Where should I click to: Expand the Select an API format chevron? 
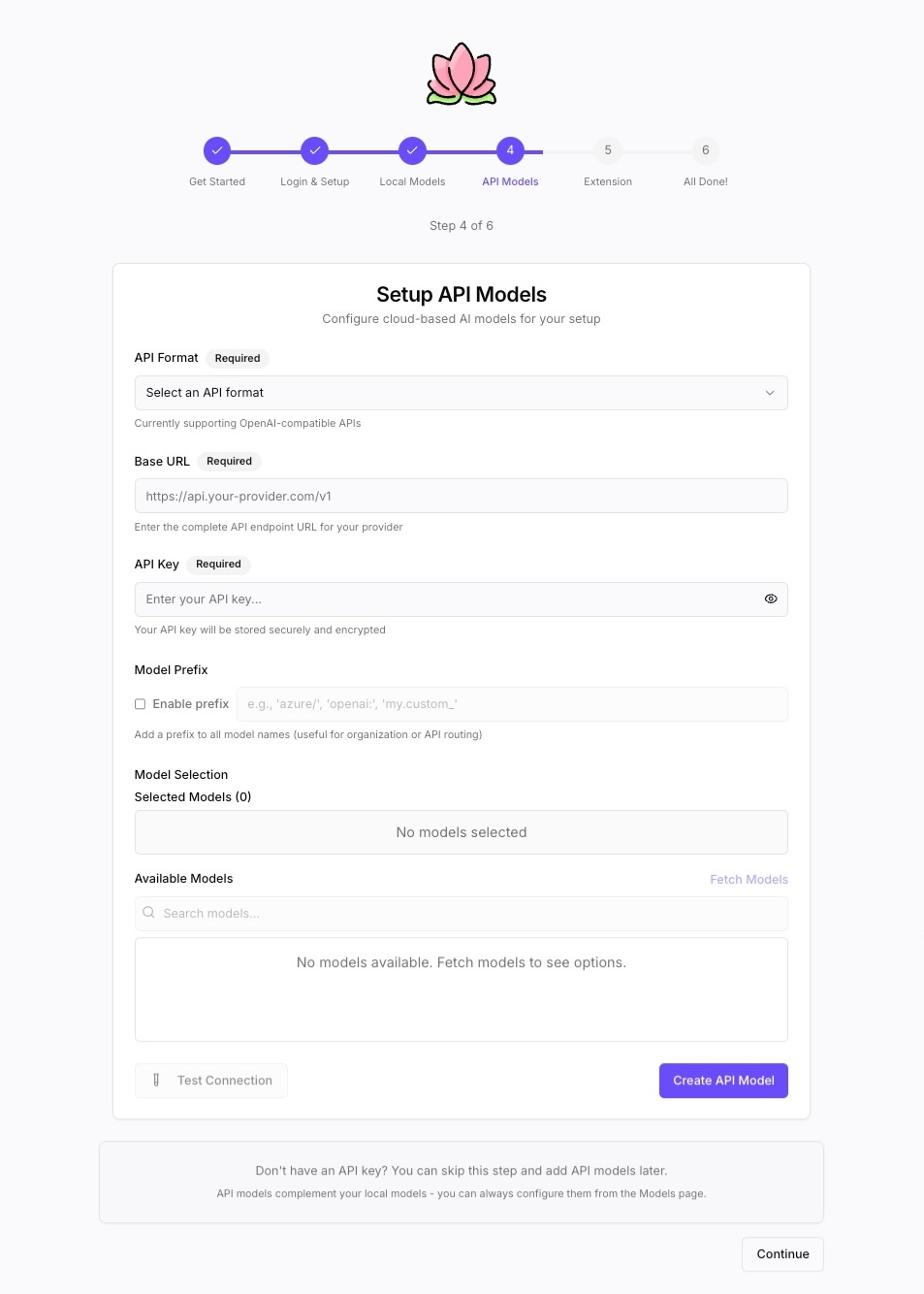770,393
